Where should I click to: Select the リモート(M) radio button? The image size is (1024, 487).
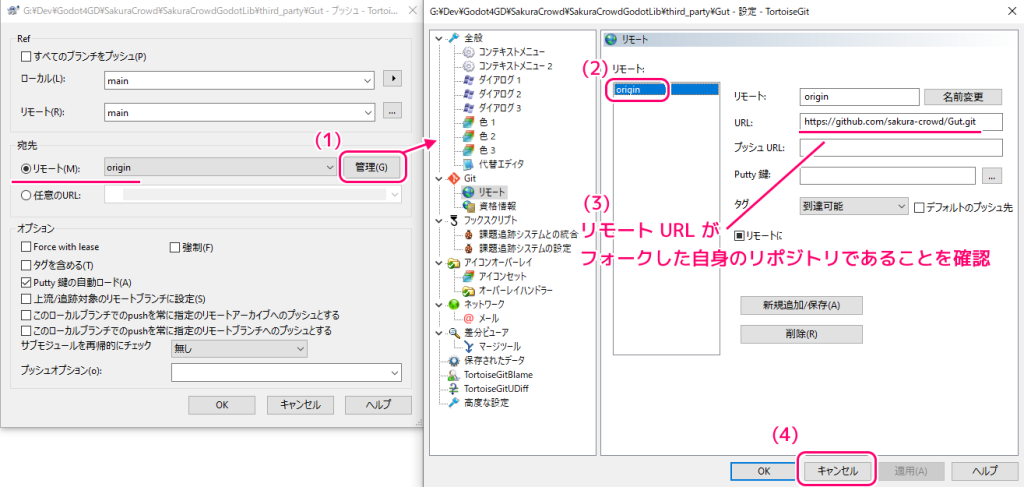pos(26,168)
